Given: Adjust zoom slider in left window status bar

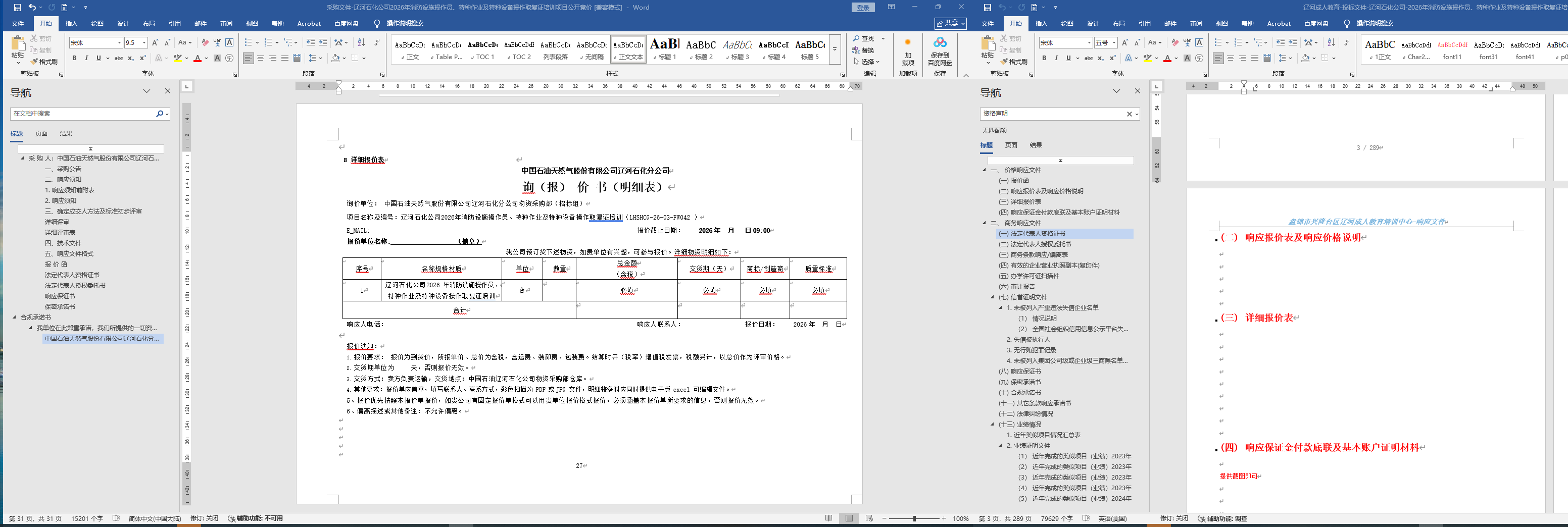Looking at the screenshot, I should pos(914,518).
